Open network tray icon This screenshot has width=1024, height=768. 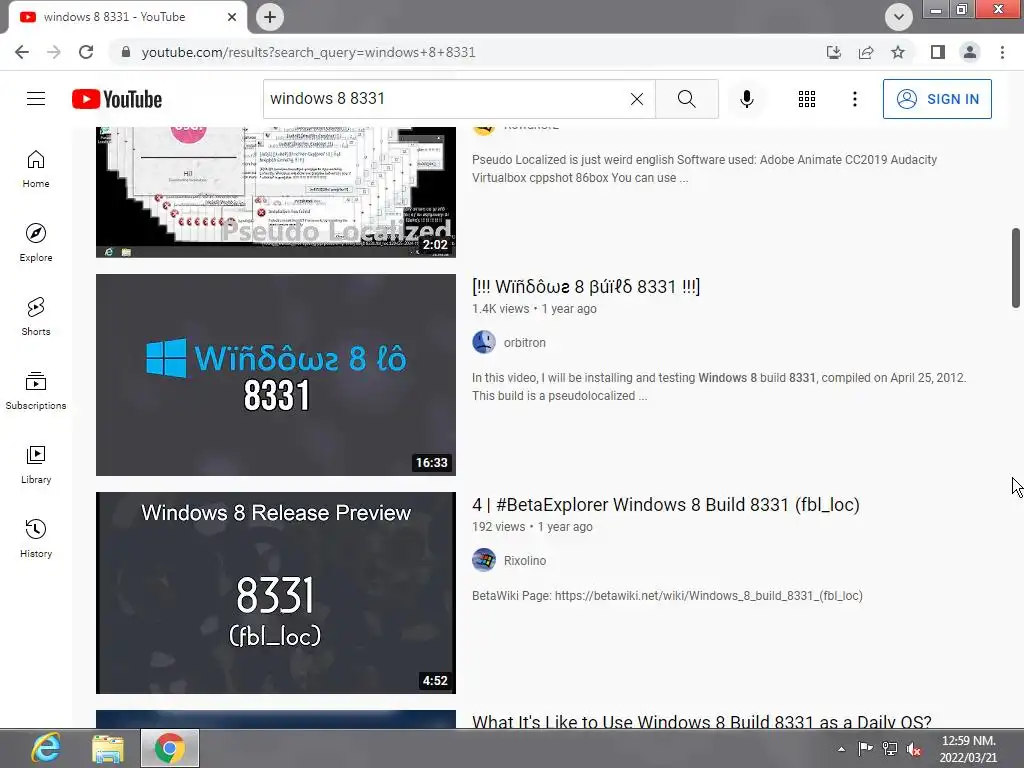point(889,748)
